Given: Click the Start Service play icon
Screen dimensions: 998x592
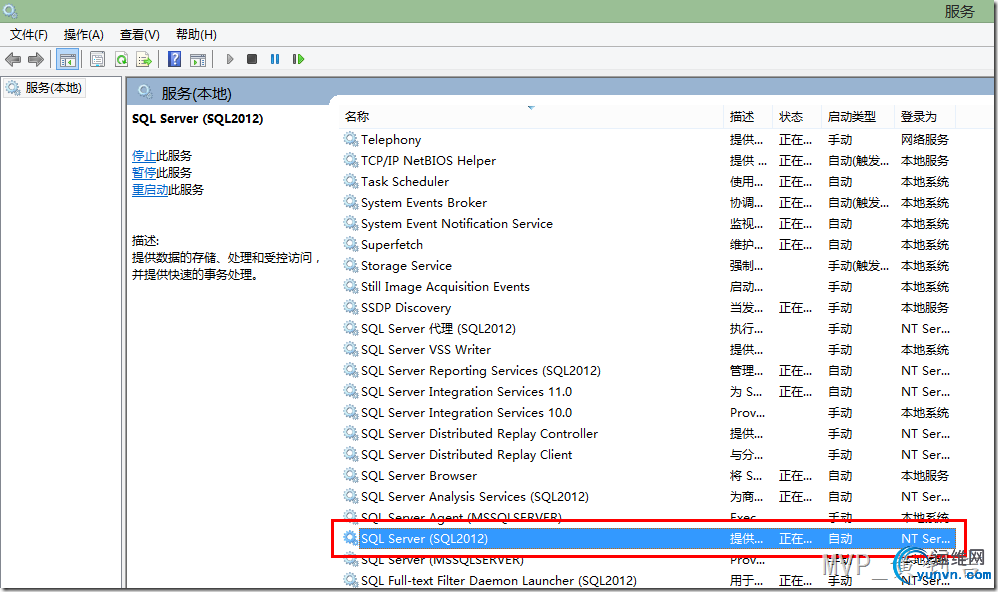Looking at the screenshot, I should (x=230, y=59).
